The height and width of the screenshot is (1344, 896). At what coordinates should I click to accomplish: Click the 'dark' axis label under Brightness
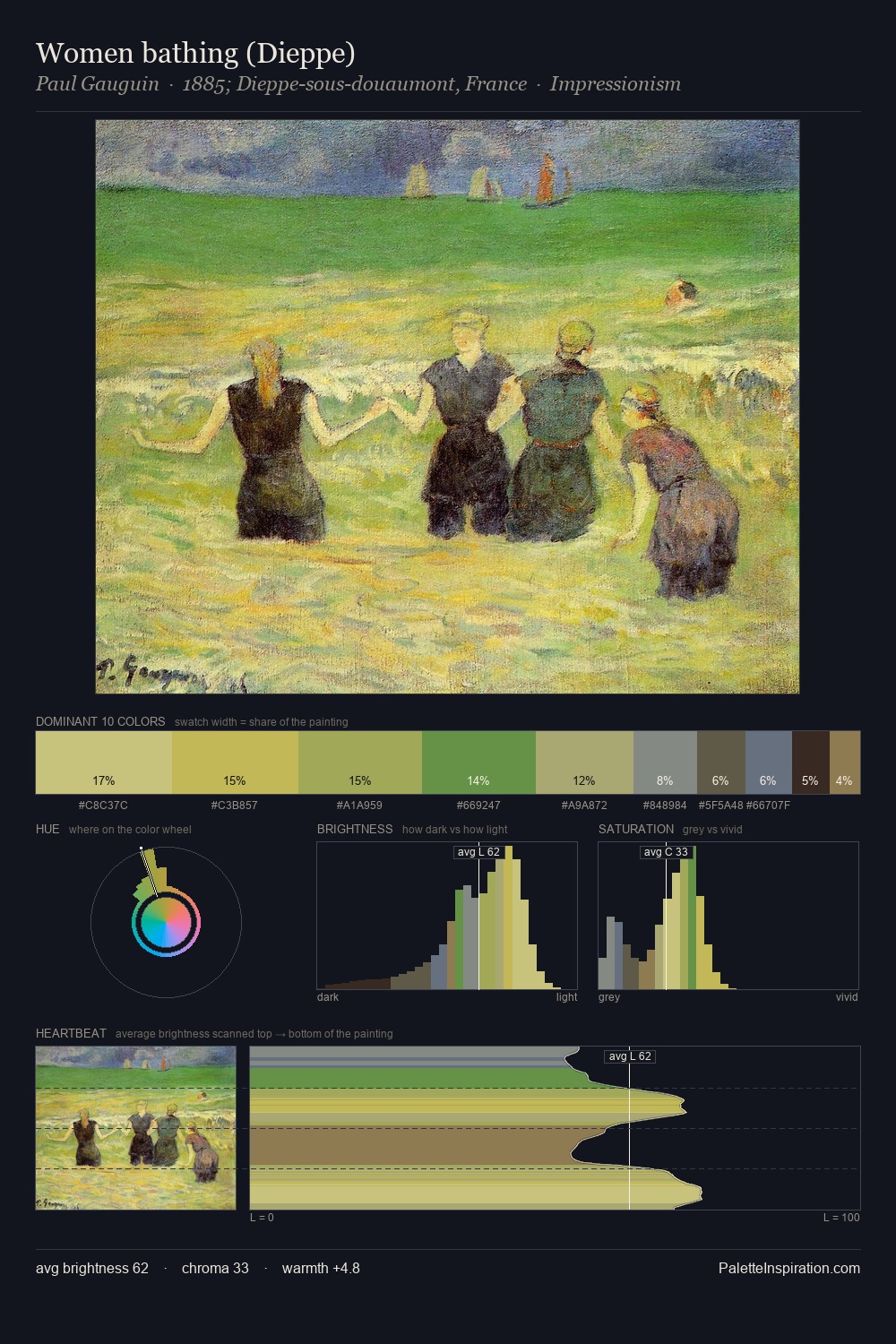point(328,997)
